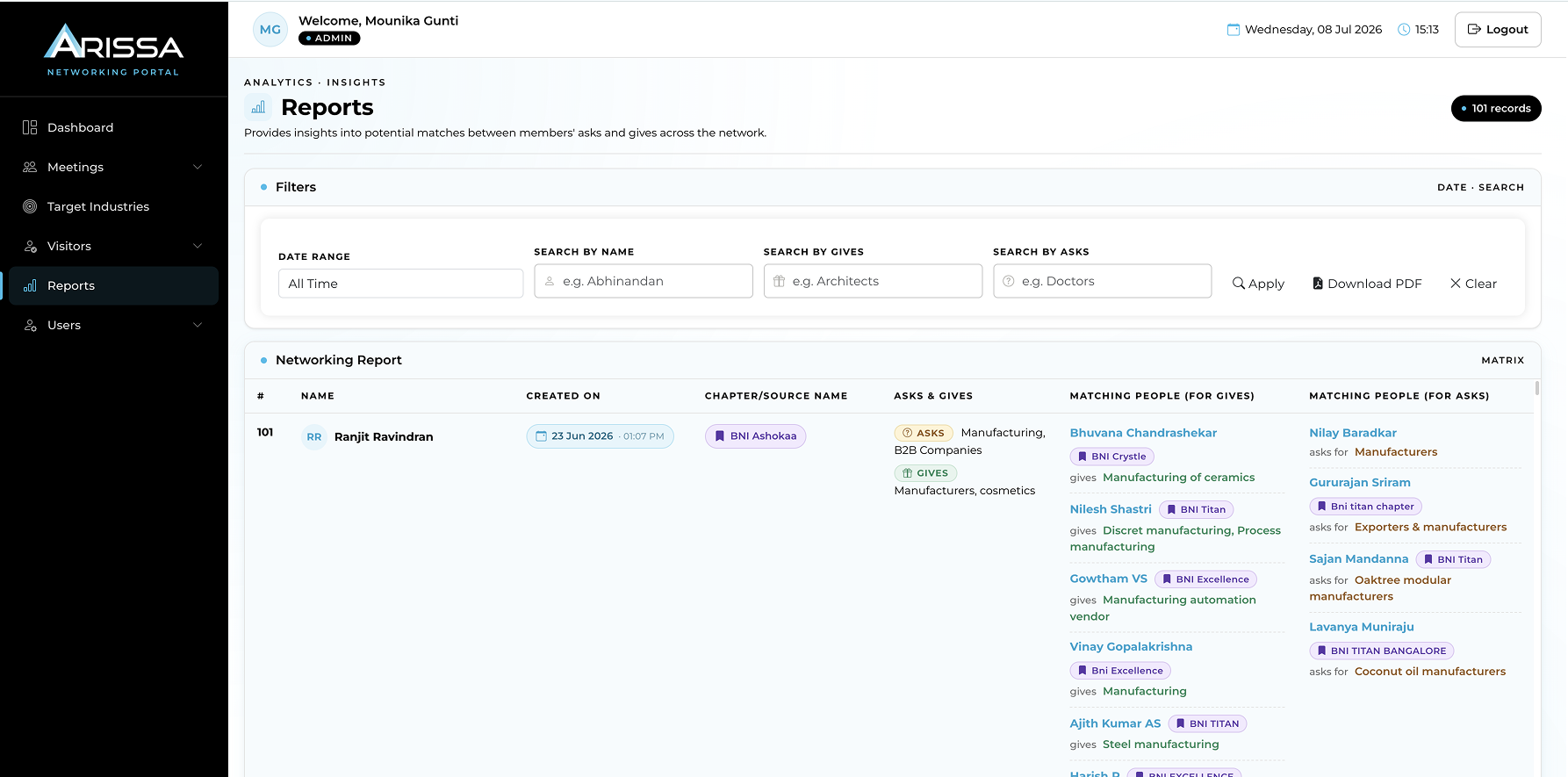Click the gift icon in GIVES badge

[x=908, y=473]
